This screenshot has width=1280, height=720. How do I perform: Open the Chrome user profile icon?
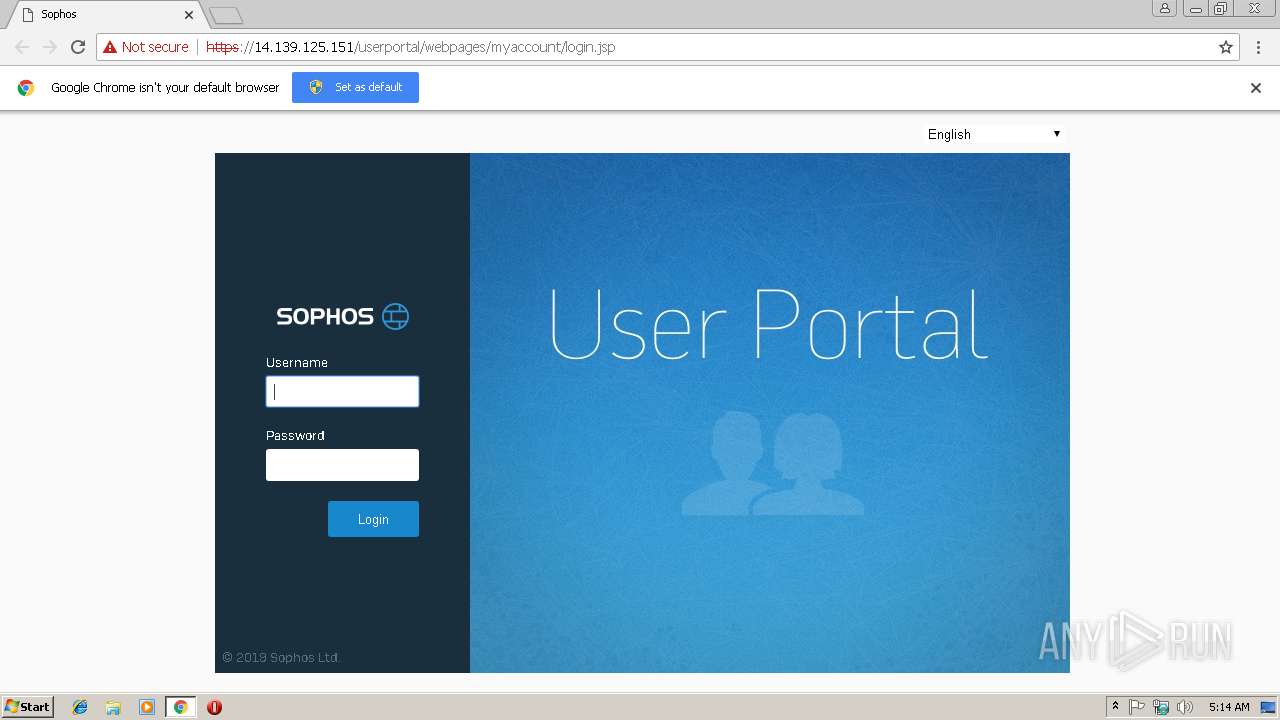pyautogui.click(x=1164, y=8)
